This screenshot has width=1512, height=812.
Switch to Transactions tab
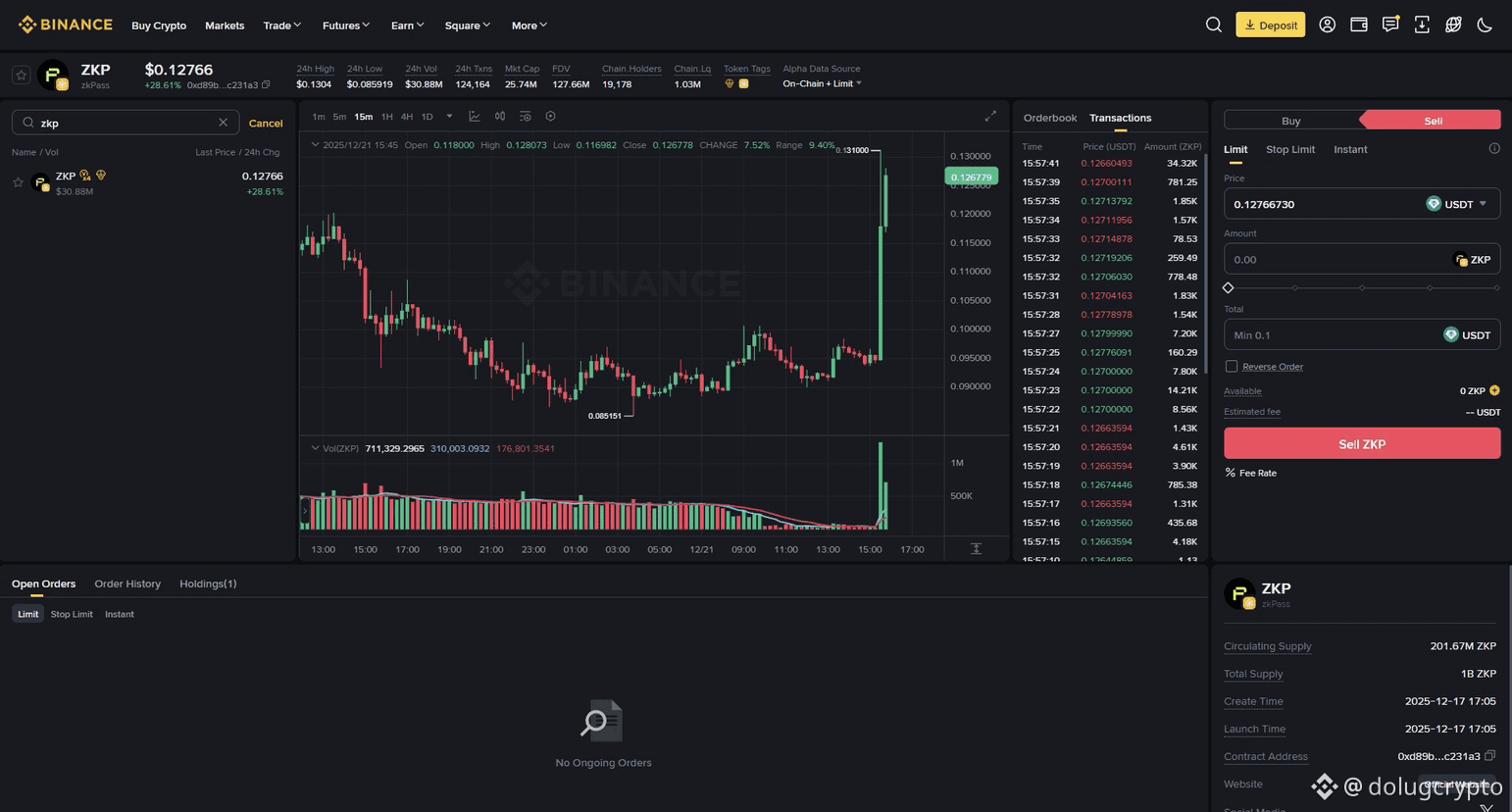click(1120, 118)
